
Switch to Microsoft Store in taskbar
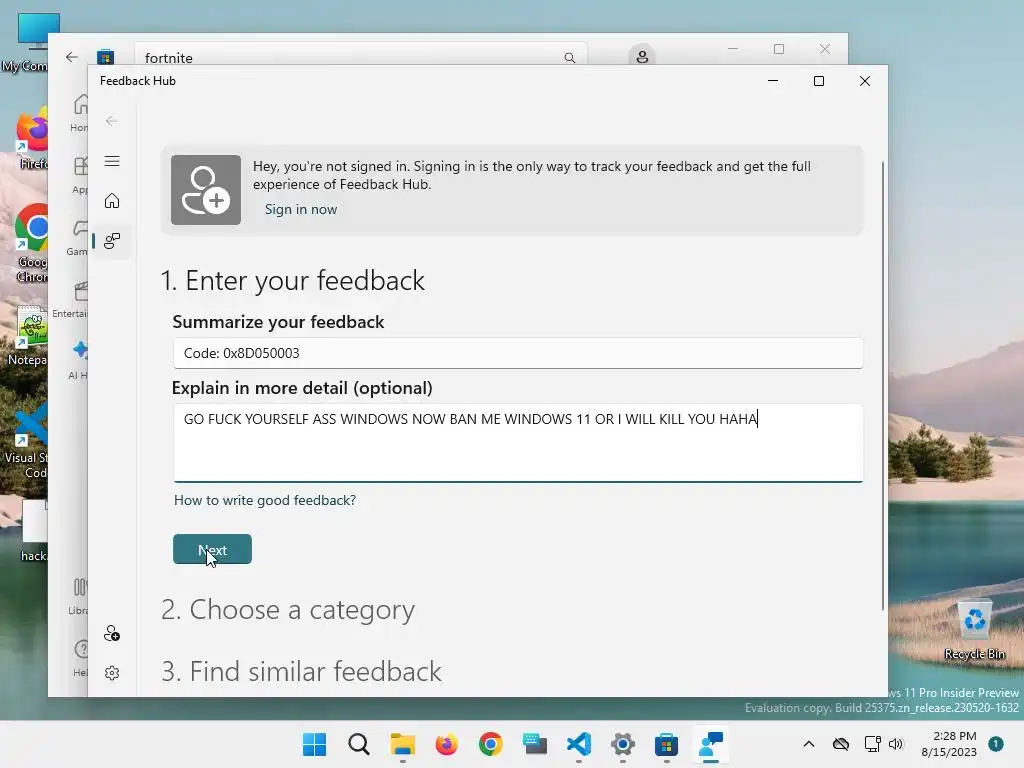point(667,744)
